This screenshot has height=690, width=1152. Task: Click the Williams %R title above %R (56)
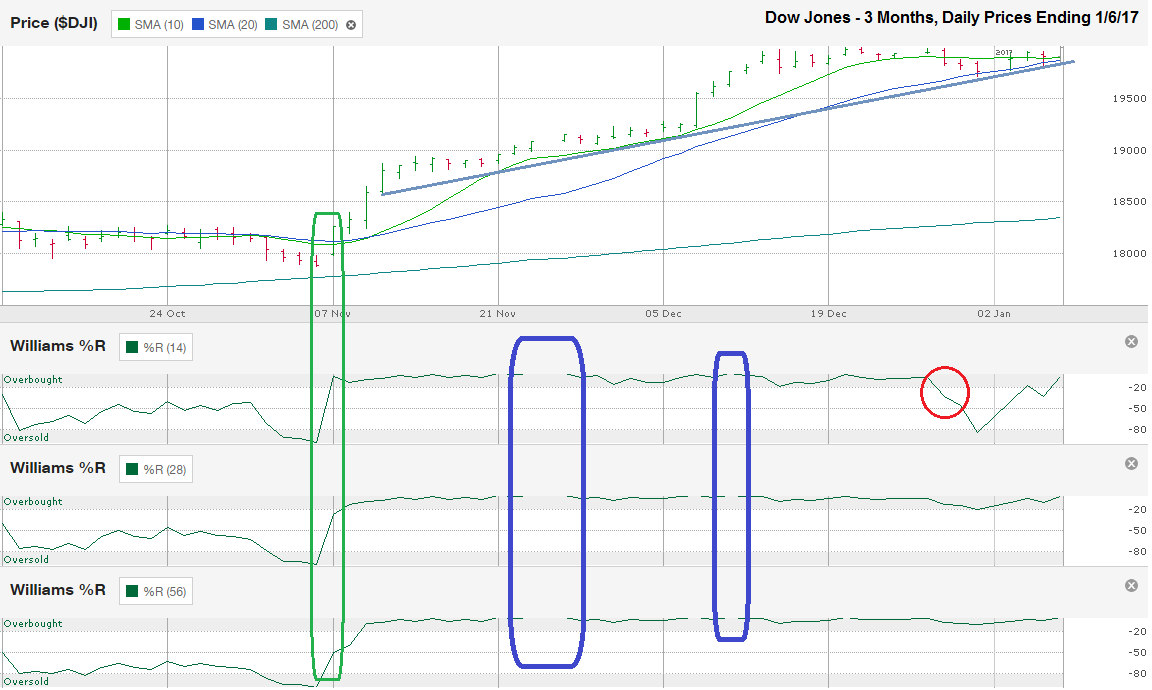click(x=58, y=590)
